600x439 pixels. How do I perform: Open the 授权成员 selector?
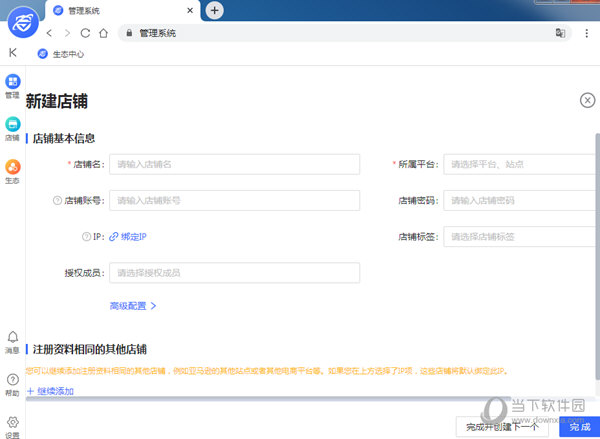[235, 272]
